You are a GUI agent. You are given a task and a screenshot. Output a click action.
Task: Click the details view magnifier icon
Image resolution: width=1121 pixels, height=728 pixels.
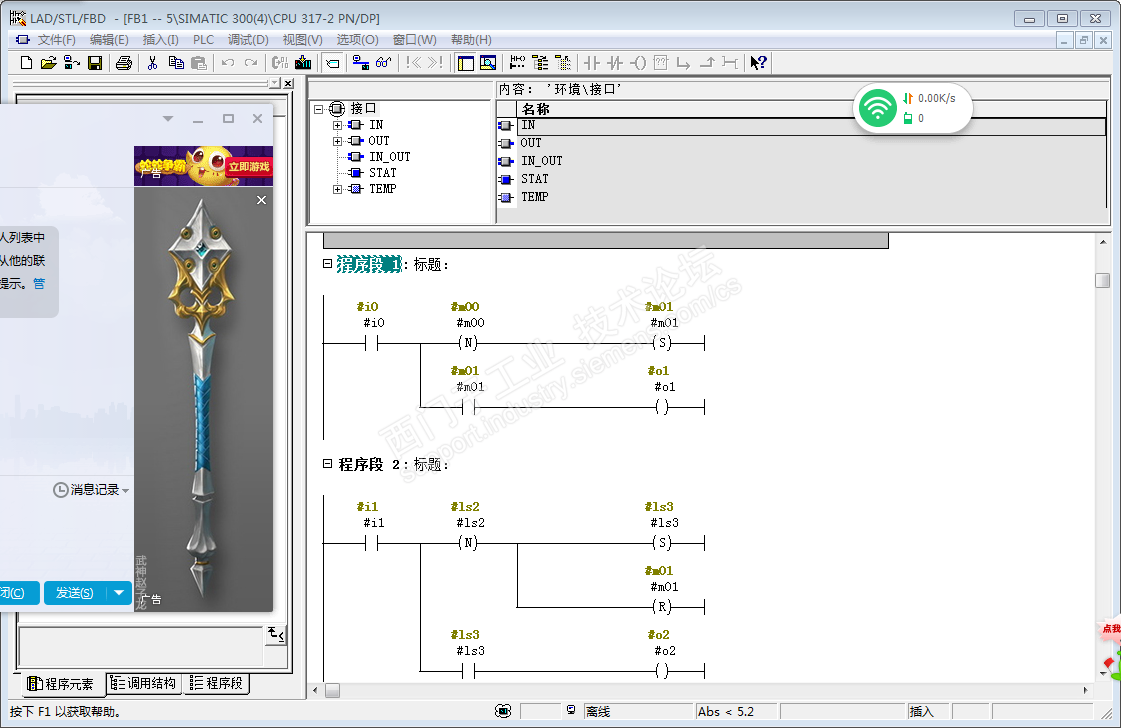click(488, 63)
